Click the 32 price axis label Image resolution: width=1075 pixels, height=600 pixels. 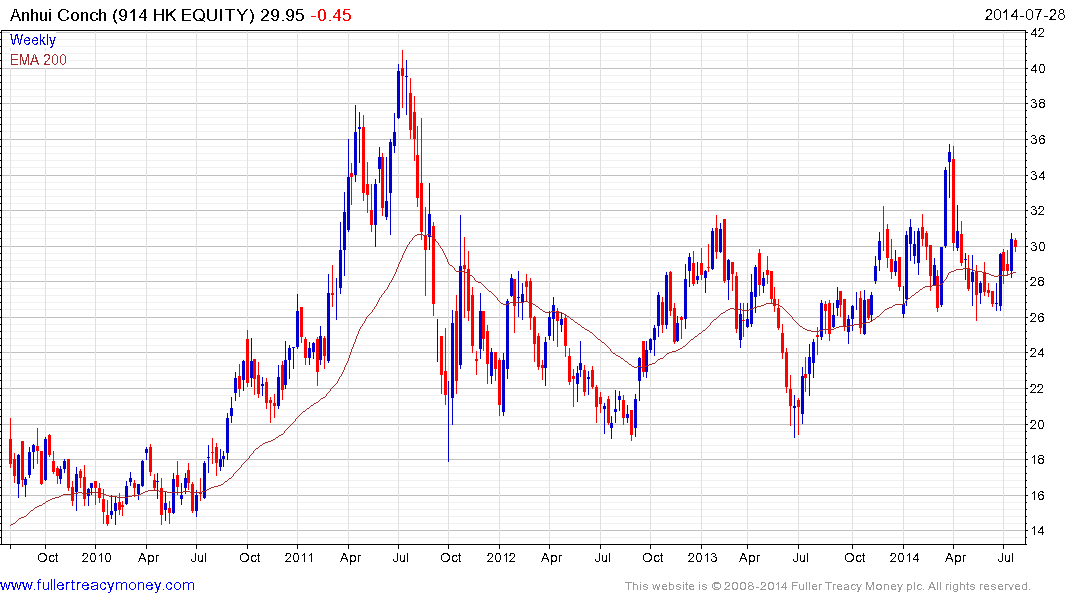1038,211
